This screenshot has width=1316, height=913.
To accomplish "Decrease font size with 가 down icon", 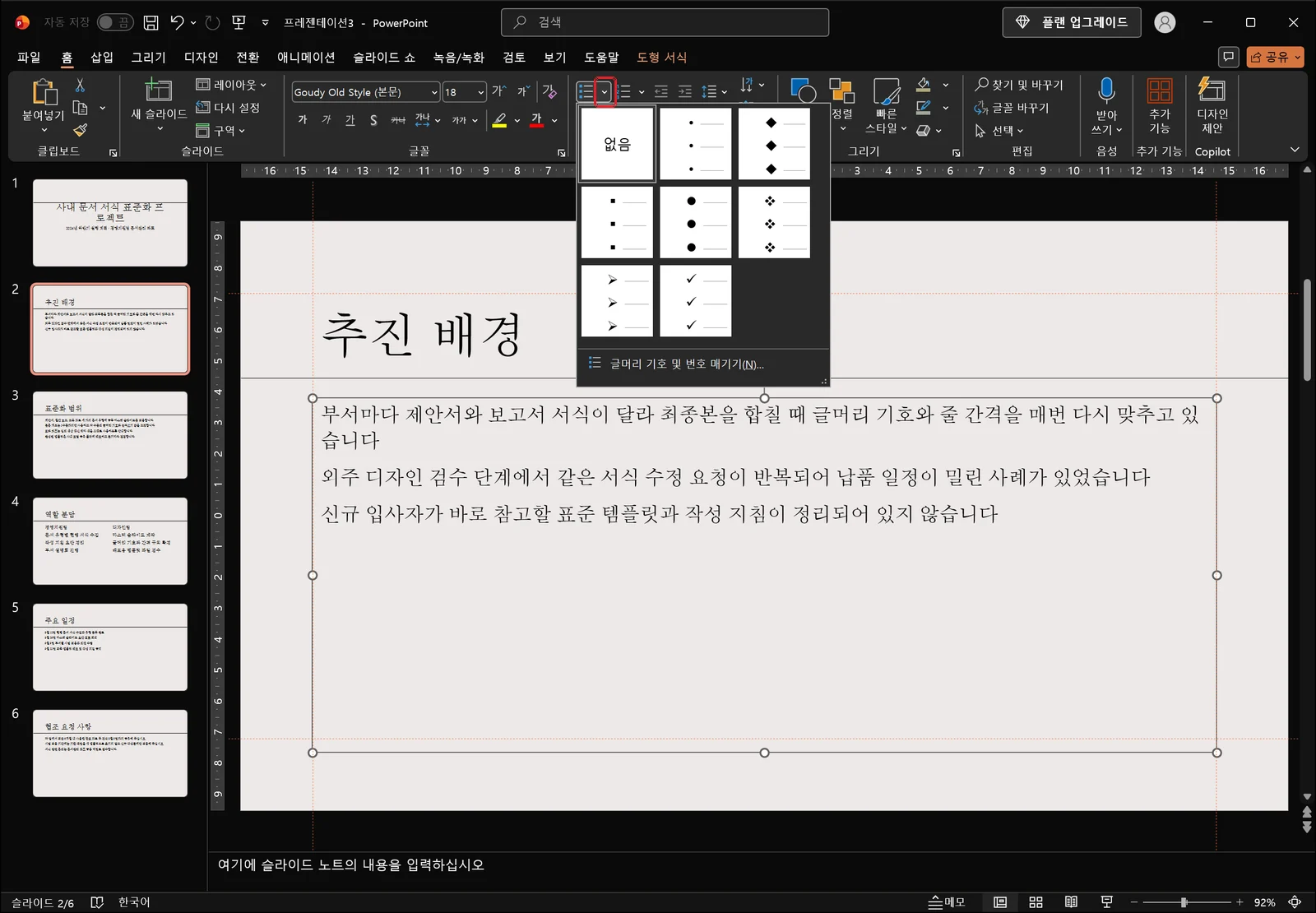I will [523, 91].
